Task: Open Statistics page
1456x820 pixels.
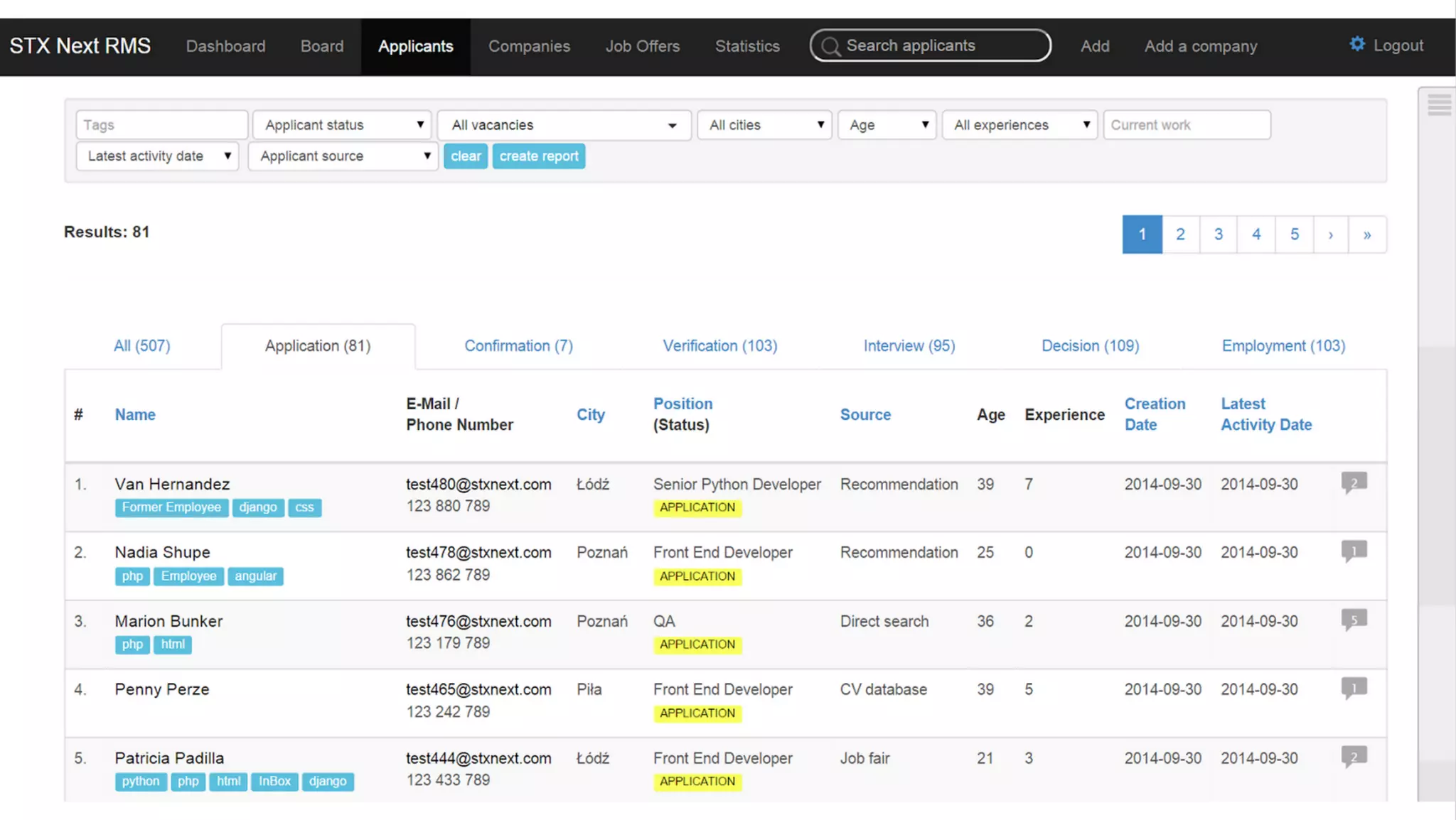Action: [747, 46]
